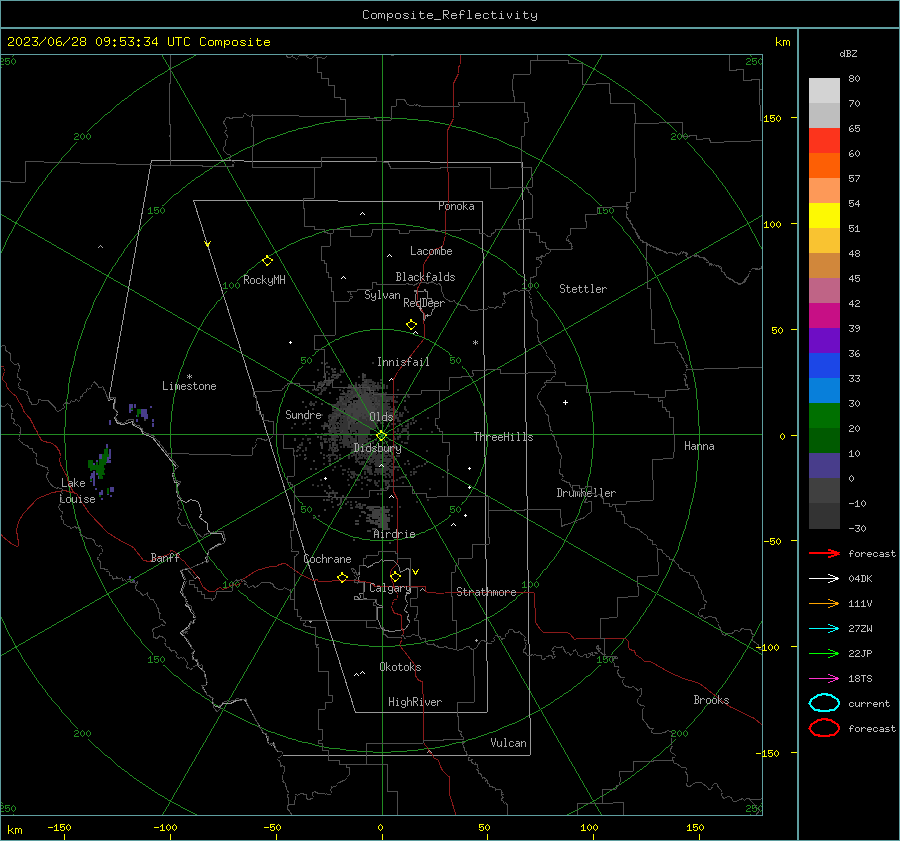Click the Composite_Reflectivity title text
Viewport: 900px width, 841px height.
coord(450,15)
